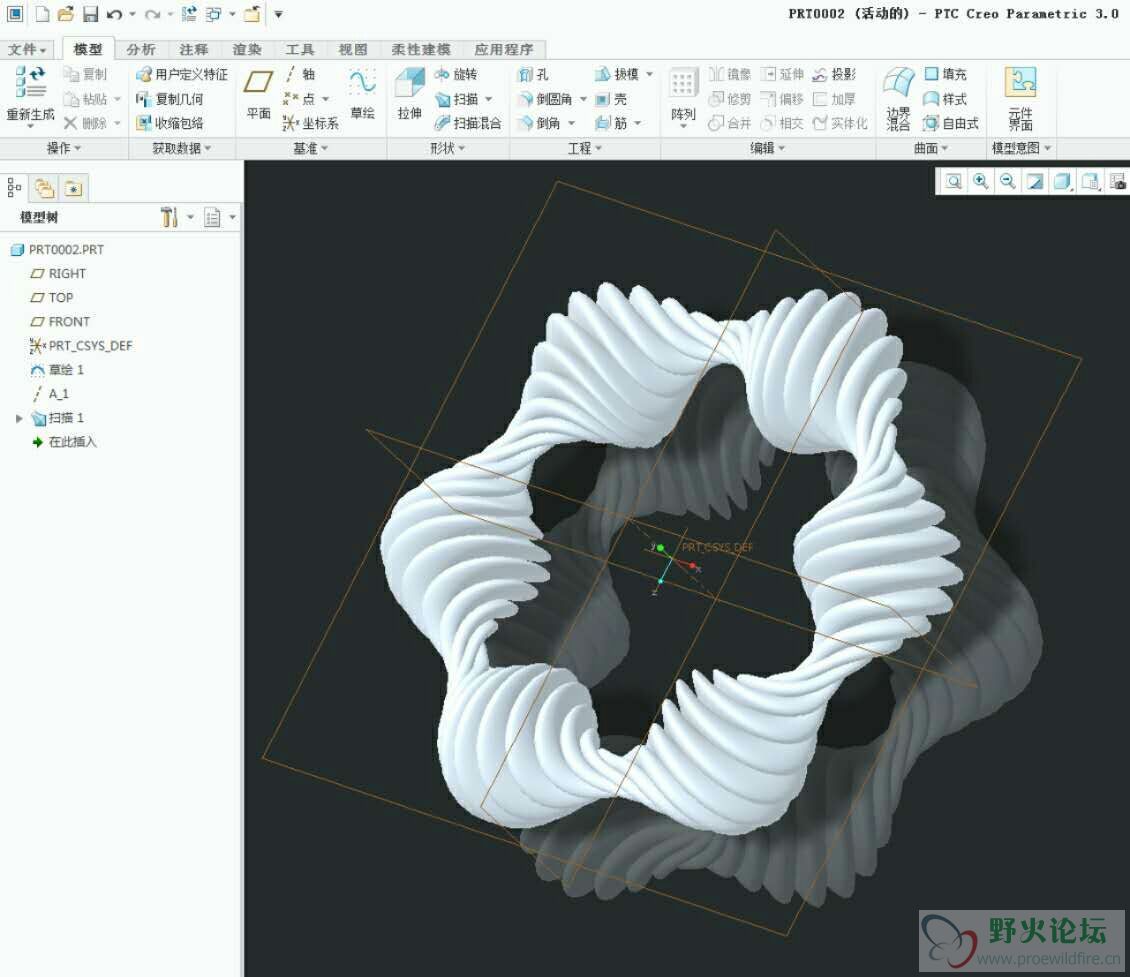The height and width of the screenshot is (977, 1130).
Task: Select the 旋转 (Revolve) tool
Action: [455, 74]
